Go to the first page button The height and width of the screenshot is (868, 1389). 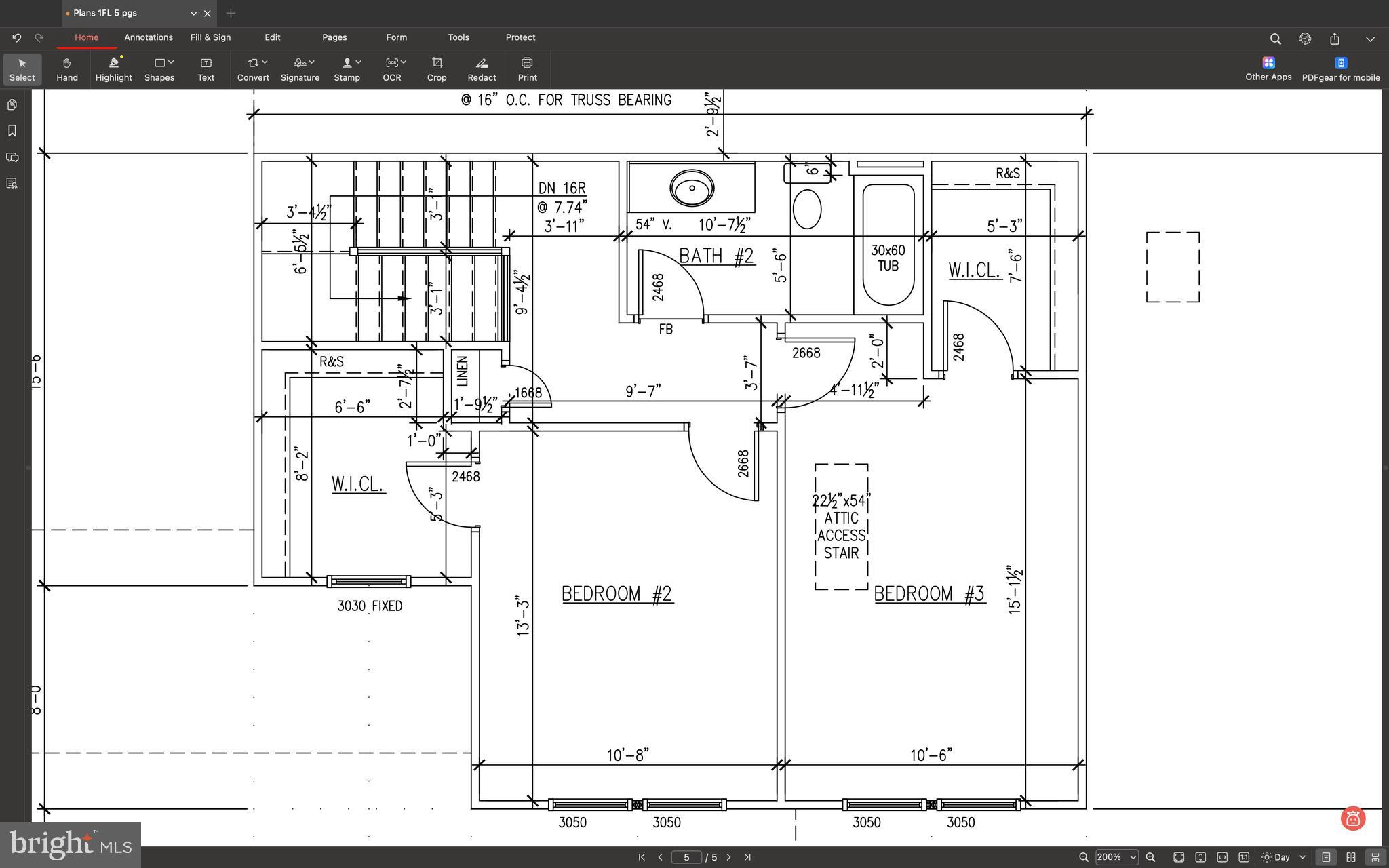click(642, 857)
